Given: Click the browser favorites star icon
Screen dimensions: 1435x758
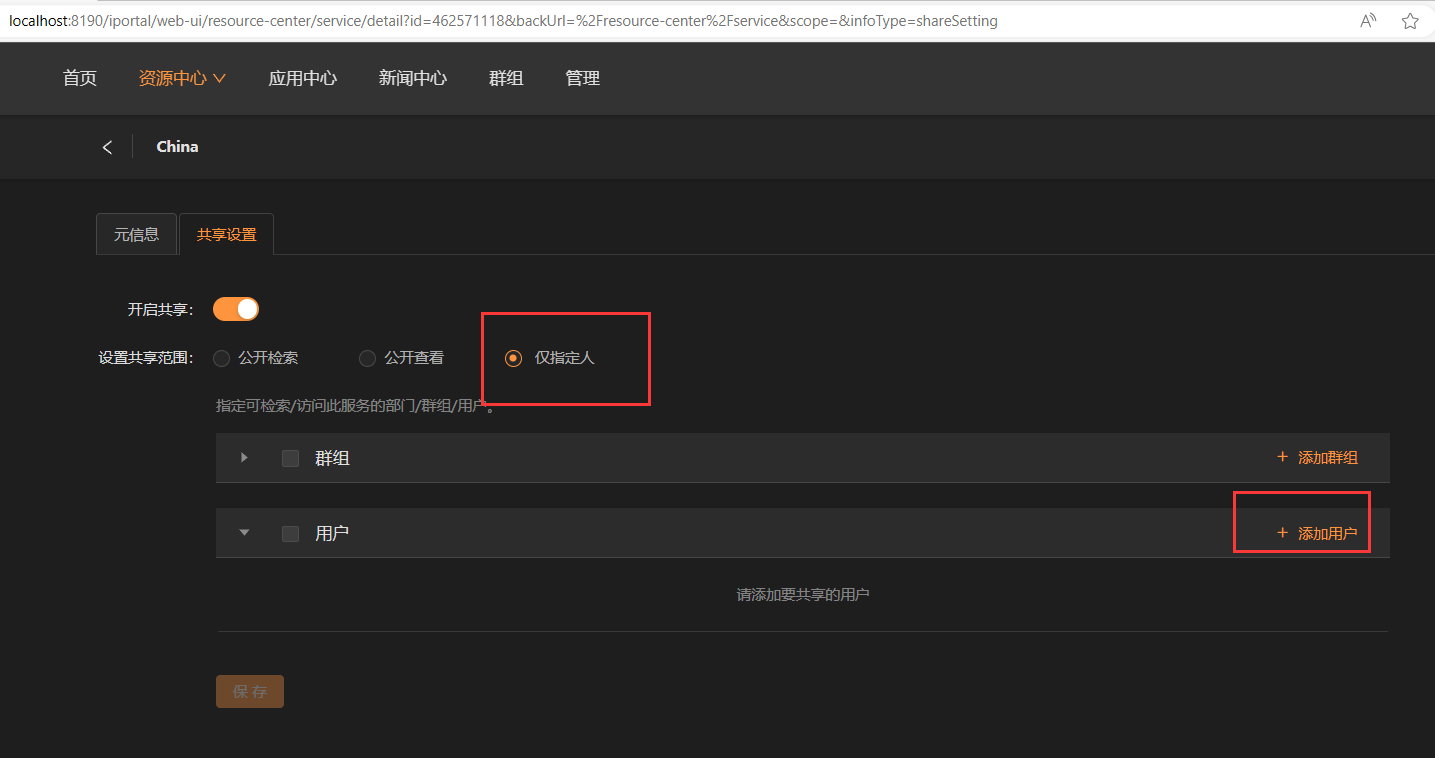Looking at the screenshot, I should pyautogui.click(x=1410, y=19).
